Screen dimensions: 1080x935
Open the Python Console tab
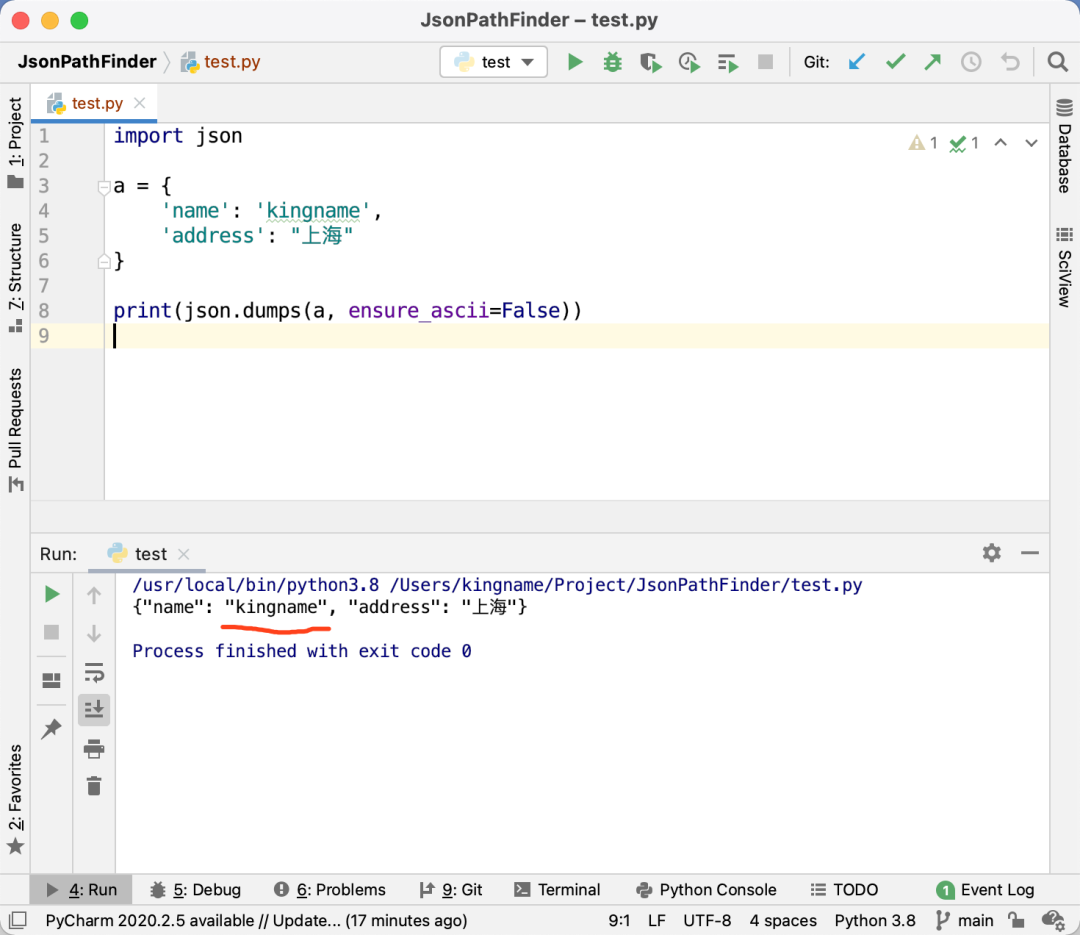click(706, 890)
